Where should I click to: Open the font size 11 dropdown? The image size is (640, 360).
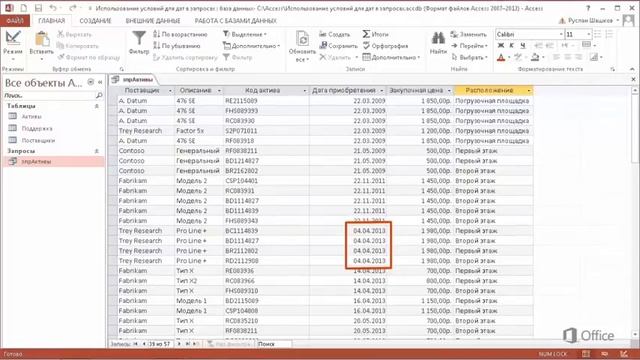pyautogui.click(x=589, y=34)
